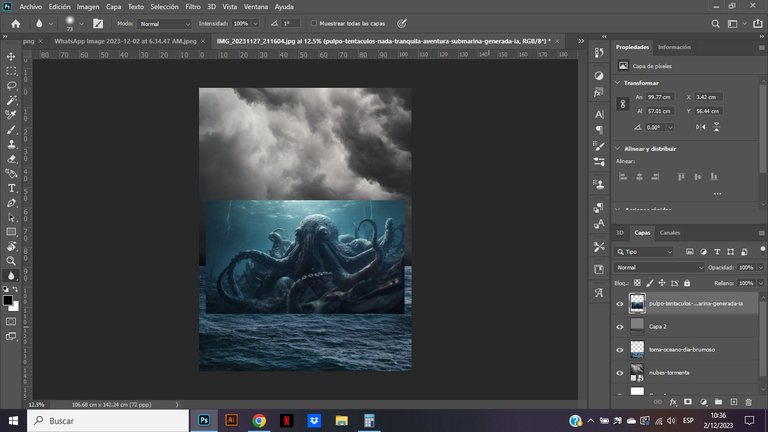Collapse the Alinear y distribuir section
This screenshot has width=768, height=432.
618,148
